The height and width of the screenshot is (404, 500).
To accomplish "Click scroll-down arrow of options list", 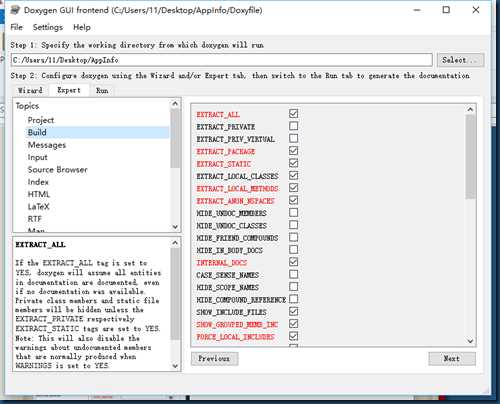I will pos(470,341).
